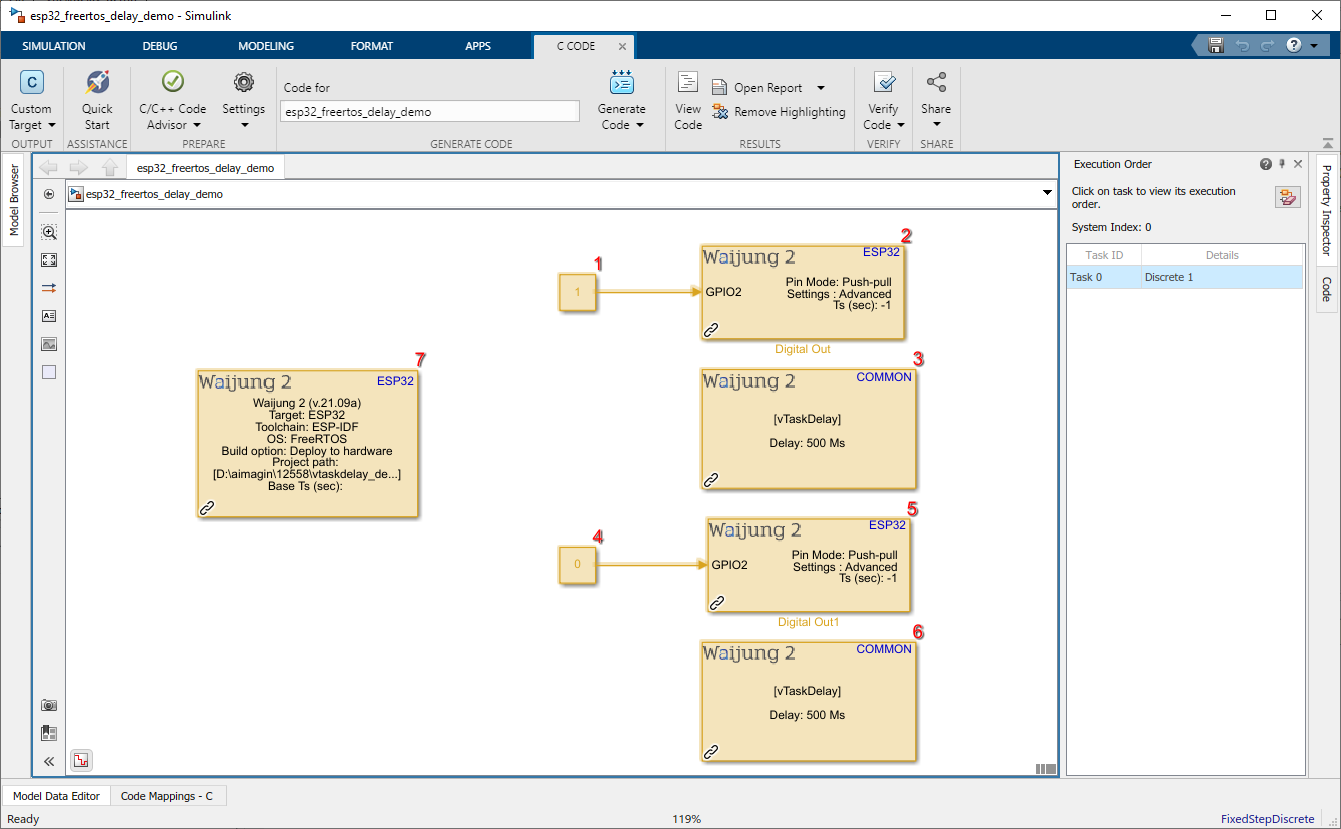Open the Model Data Editor tab
Image resolution: width=1341 pixels, height=829 pixels.
(x=56, y=796)
